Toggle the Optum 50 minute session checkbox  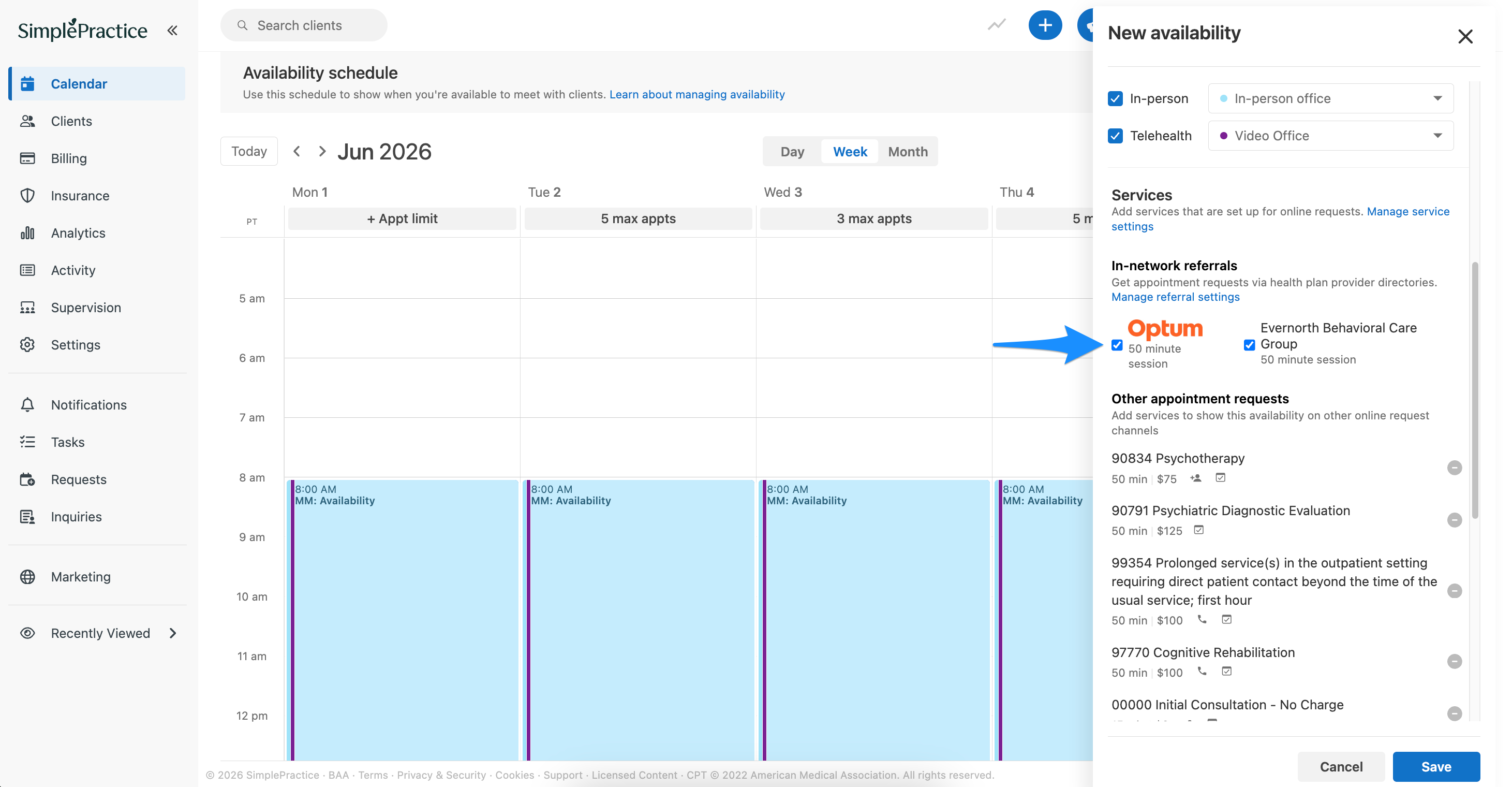pyautogui.click(x=1117, y=345)
